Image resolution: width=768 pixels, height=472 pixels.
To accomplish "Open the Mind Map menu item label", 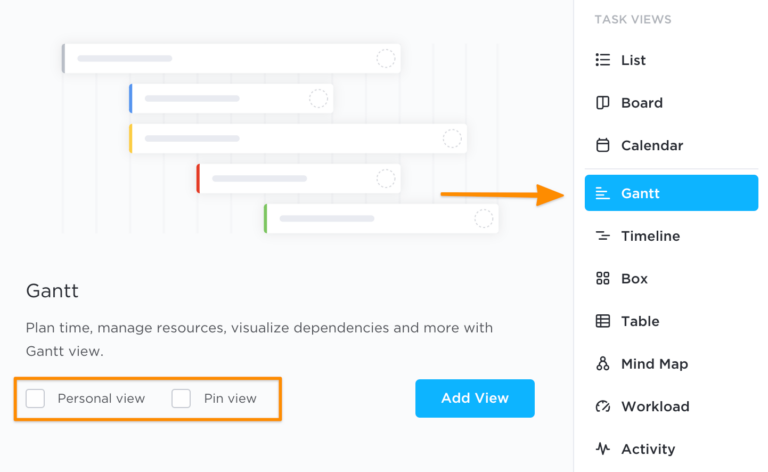I will 654,364.
